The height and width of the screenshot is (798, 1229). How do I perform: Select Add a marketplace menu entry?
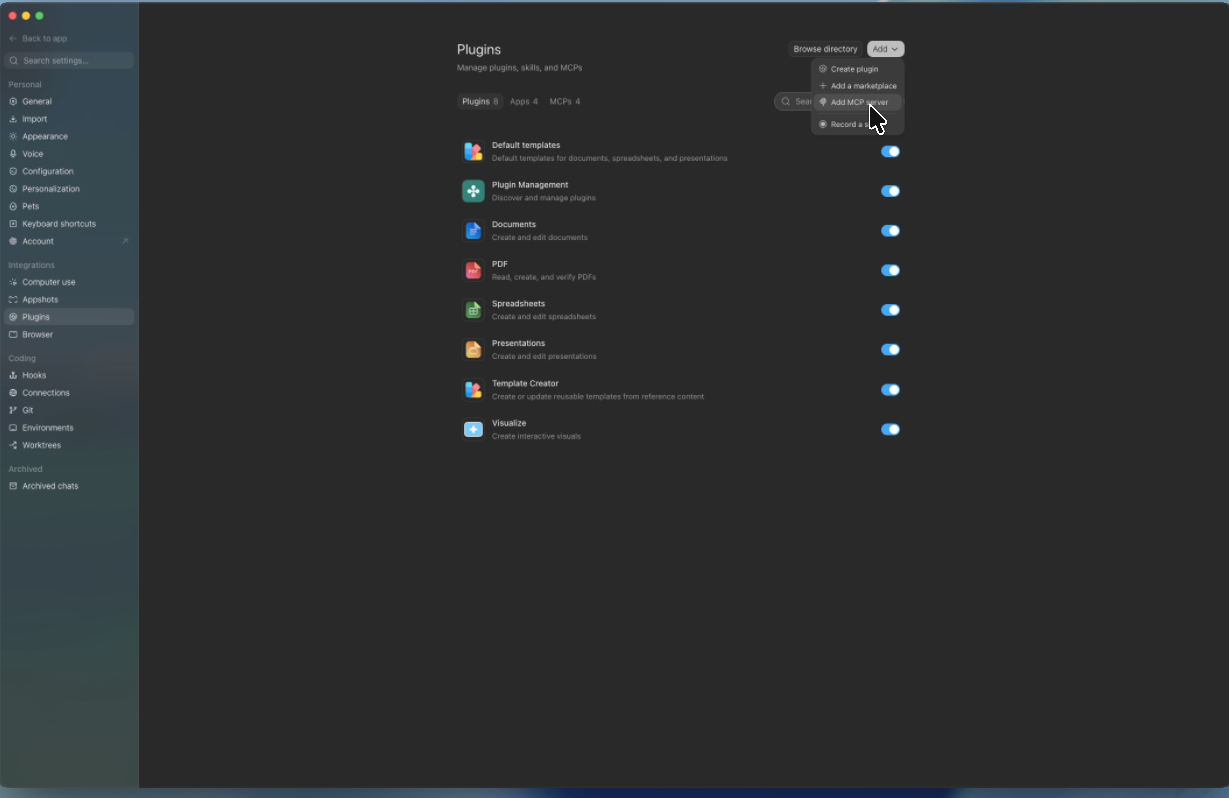tap(857, 86)
